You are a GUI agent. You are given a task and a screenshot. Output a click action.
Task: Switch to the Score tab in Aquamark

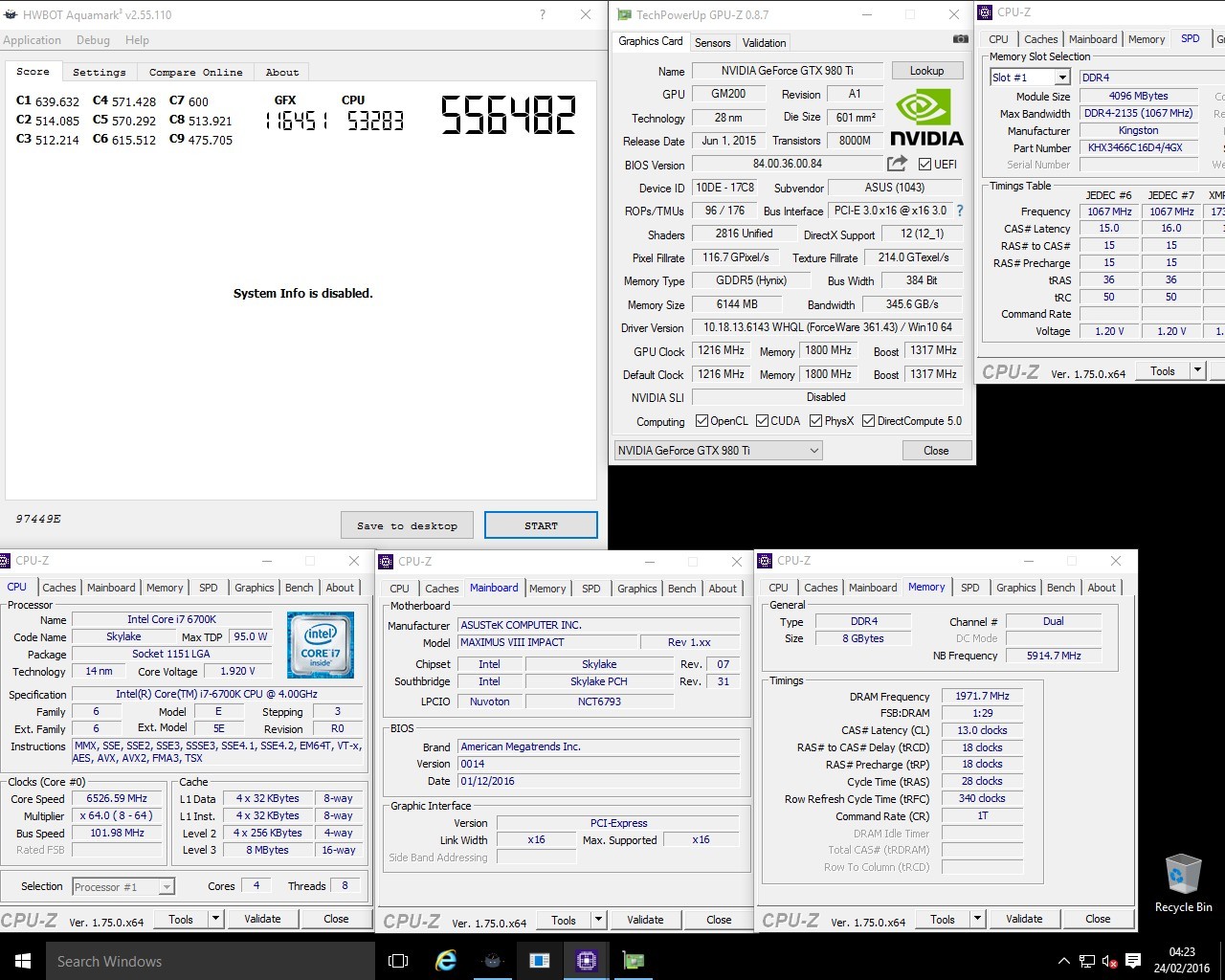pos(33,72)
